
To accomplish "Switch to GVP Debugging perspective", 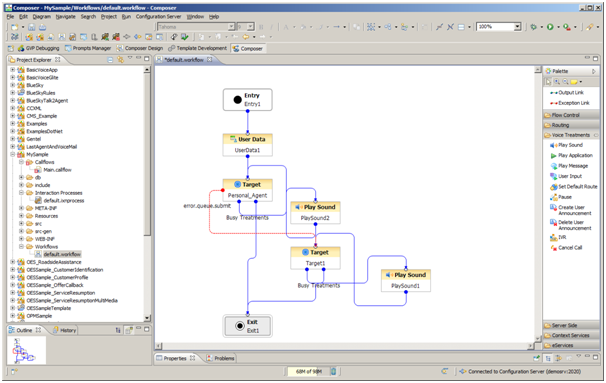I will 38,48.
